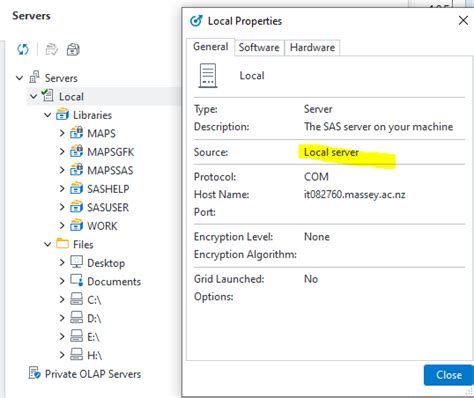Open the Software tab

(259, 48)
